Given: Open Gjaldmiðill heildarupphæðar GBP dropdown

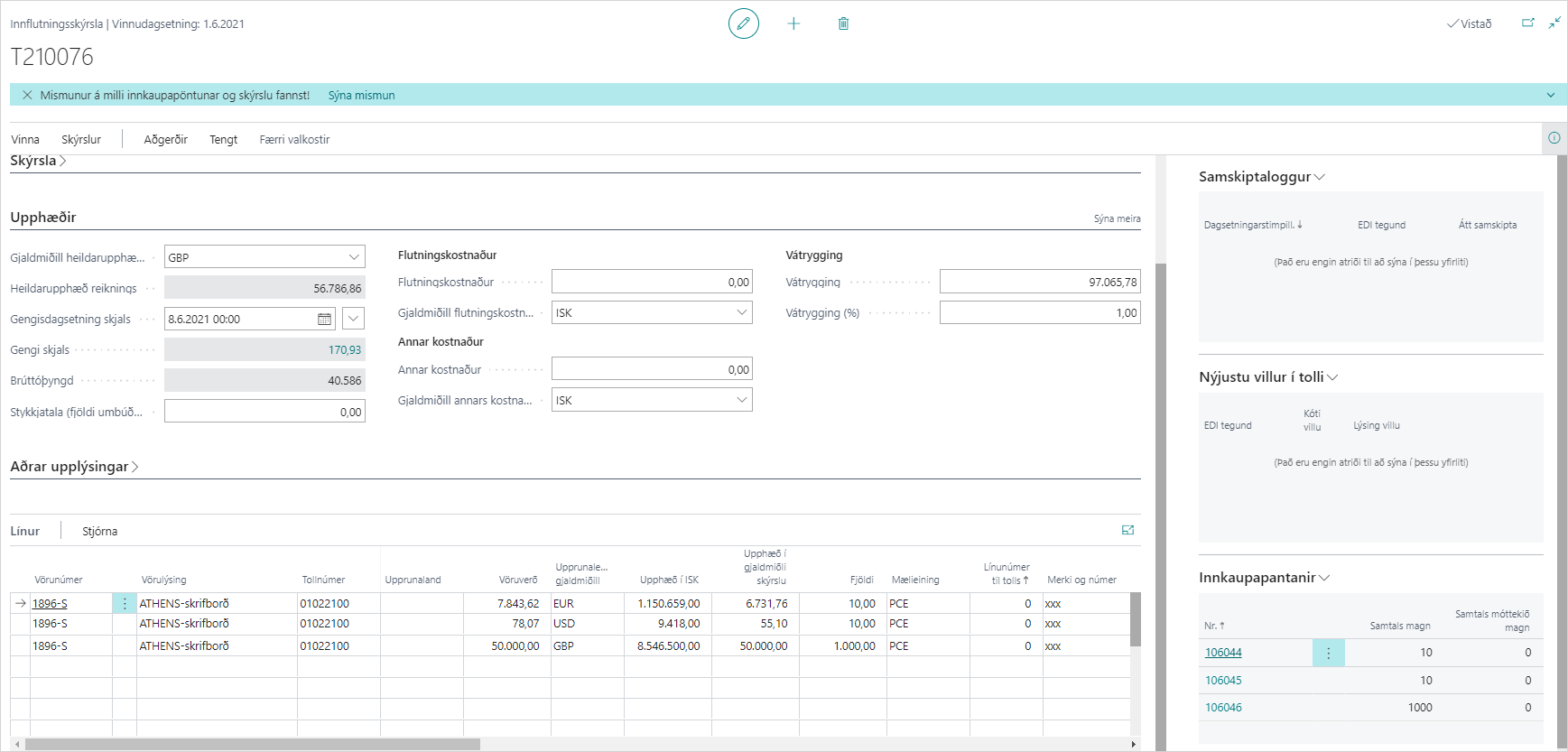Looking at the screenshot, I should coord(354,257).
